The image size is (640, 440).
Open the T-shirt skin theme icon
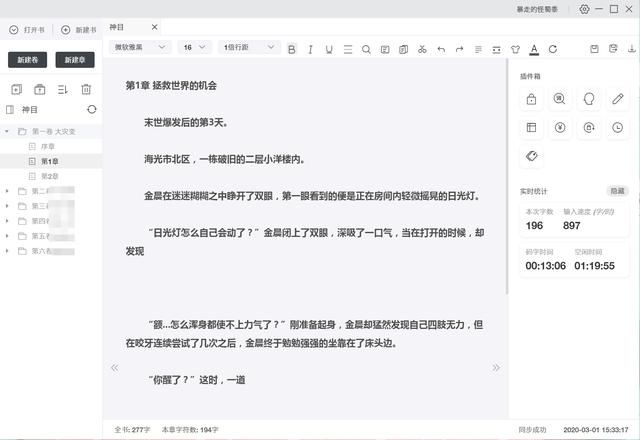[x=515, y=49]
